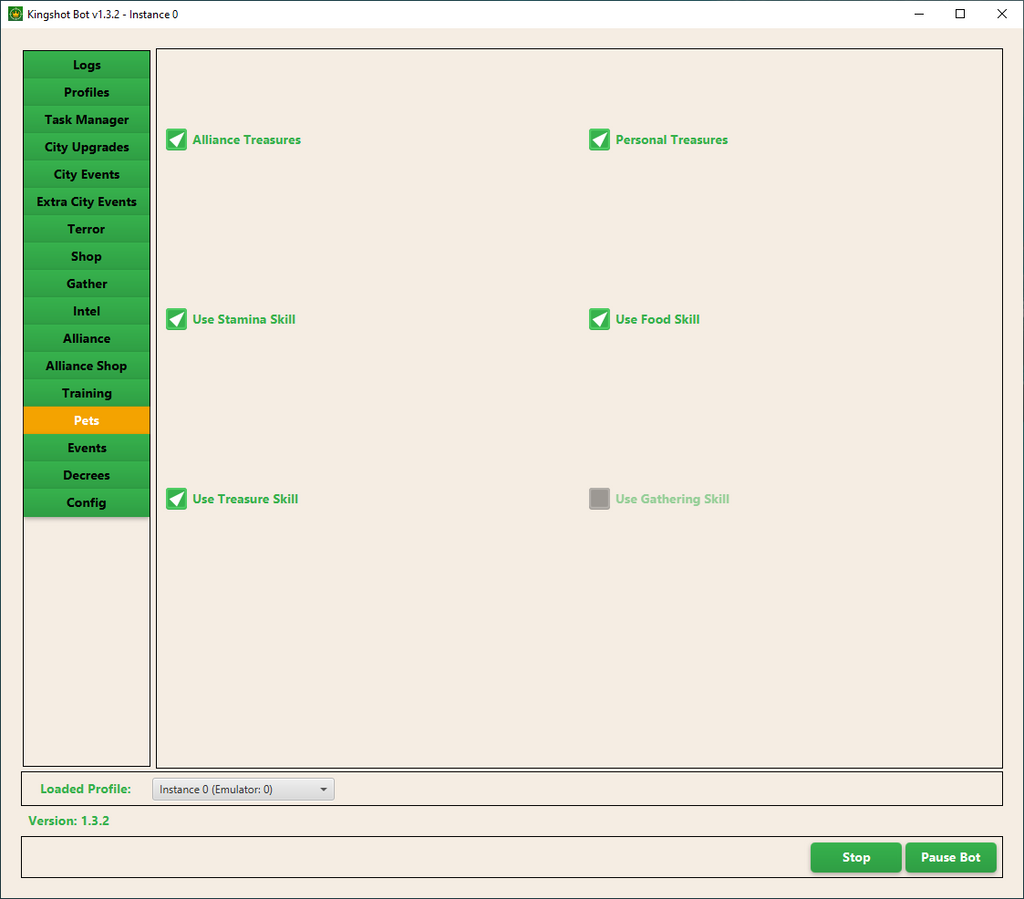Image resolution: width=1024 pixels, height=899 pixels.
Task: Toggle the Use Food Skill checkbox
Action: (x=600, y=320)
